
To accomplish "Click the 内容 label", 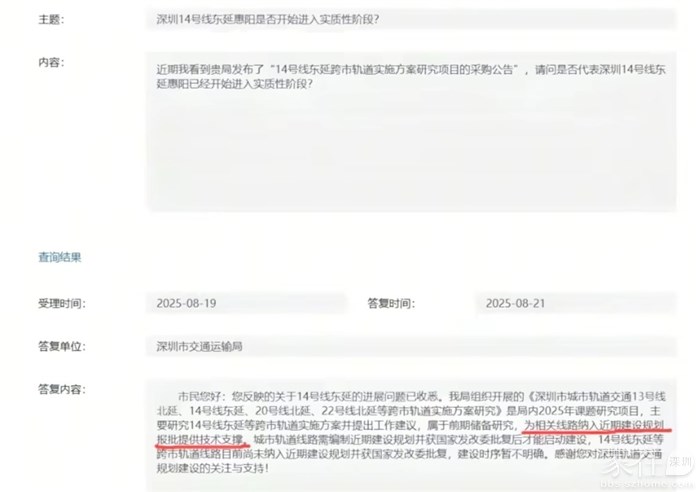I will pyautogui.click(x=51, y=63).
